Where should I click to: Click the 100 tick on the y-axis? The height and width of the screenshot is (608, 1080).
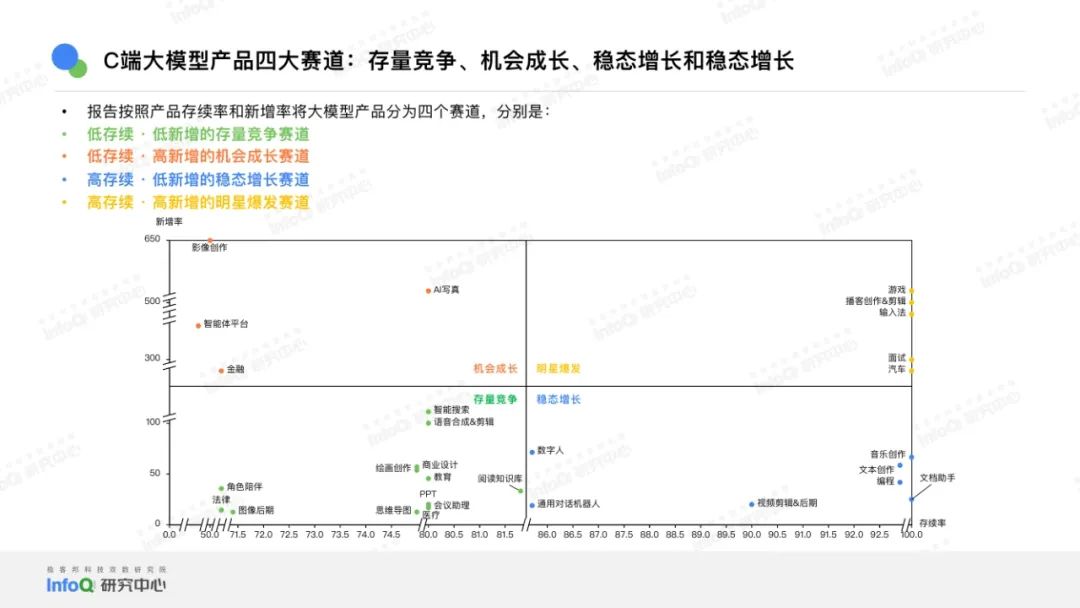click(153, 421)
